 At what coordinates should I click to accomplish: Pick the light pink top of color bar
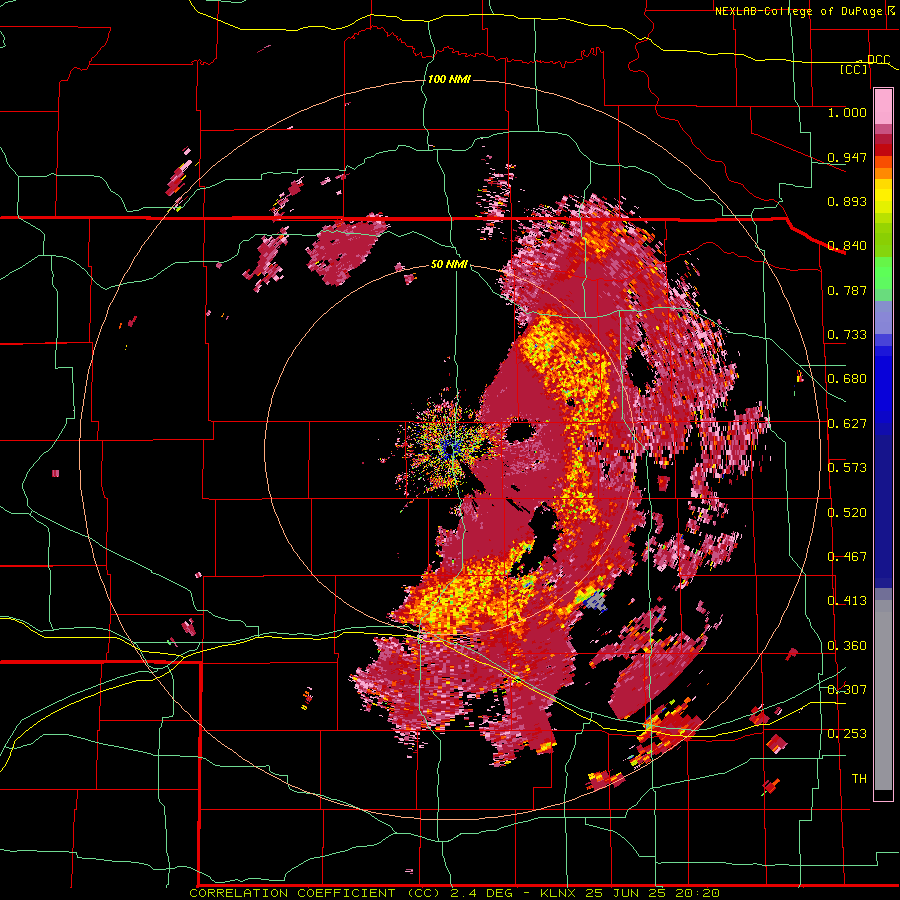(883, 106)
